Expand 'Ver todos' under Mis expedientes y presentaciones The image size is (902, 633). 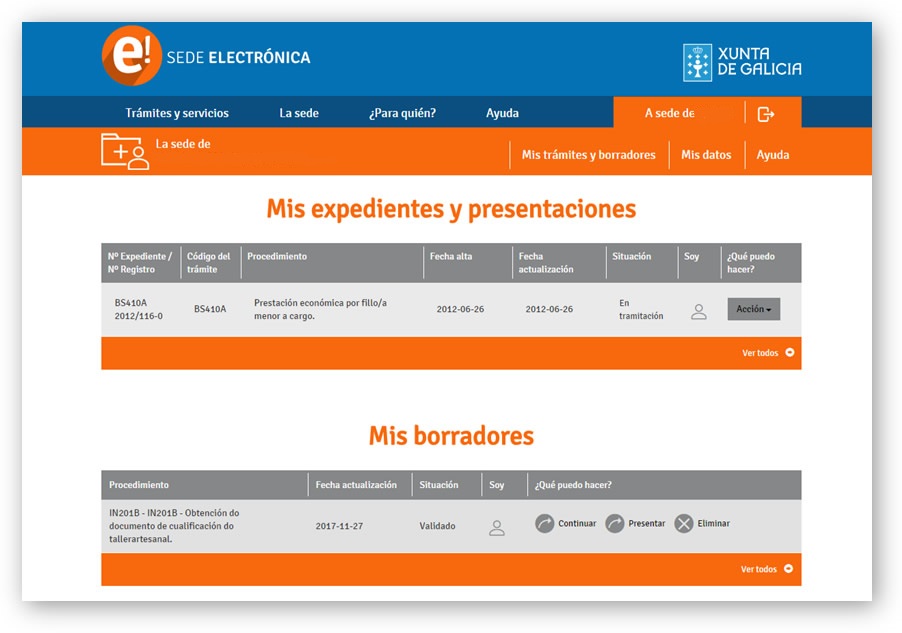(x=763, y=353)
